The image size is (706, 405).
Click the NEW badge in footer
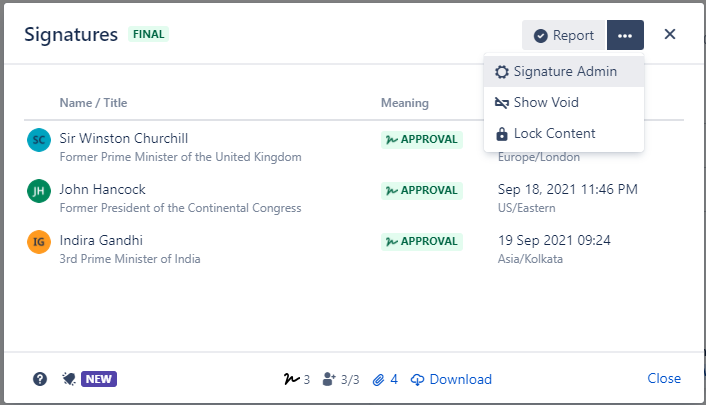click(x=99, y=379)
